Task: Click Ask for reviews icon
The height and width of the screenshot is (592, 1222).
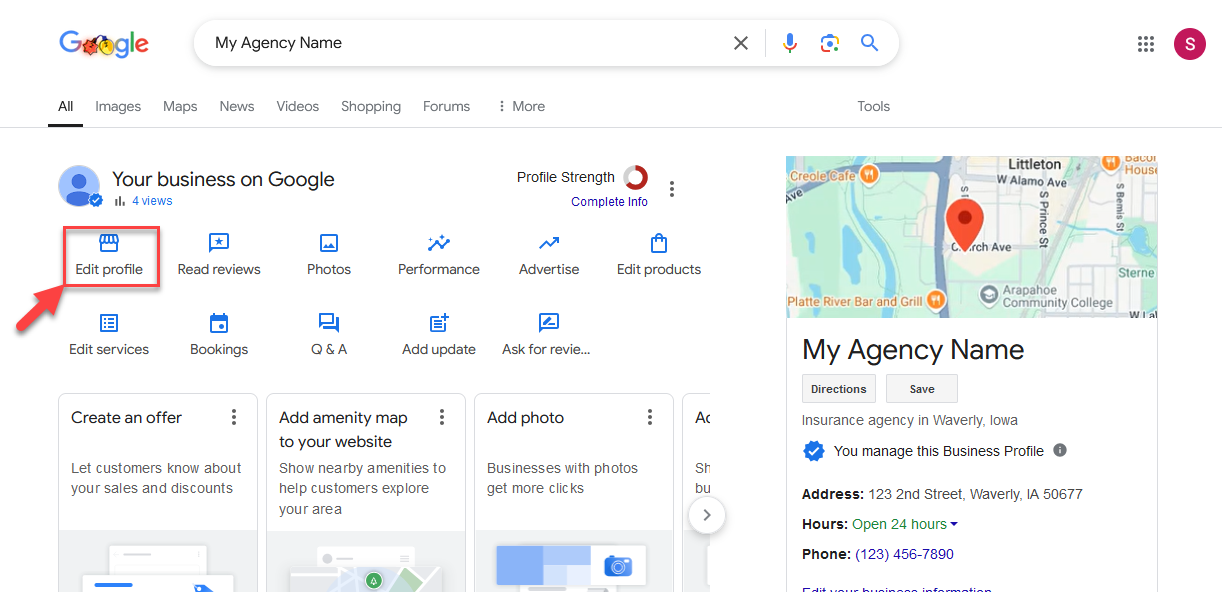Action: [x=548, y=323]
